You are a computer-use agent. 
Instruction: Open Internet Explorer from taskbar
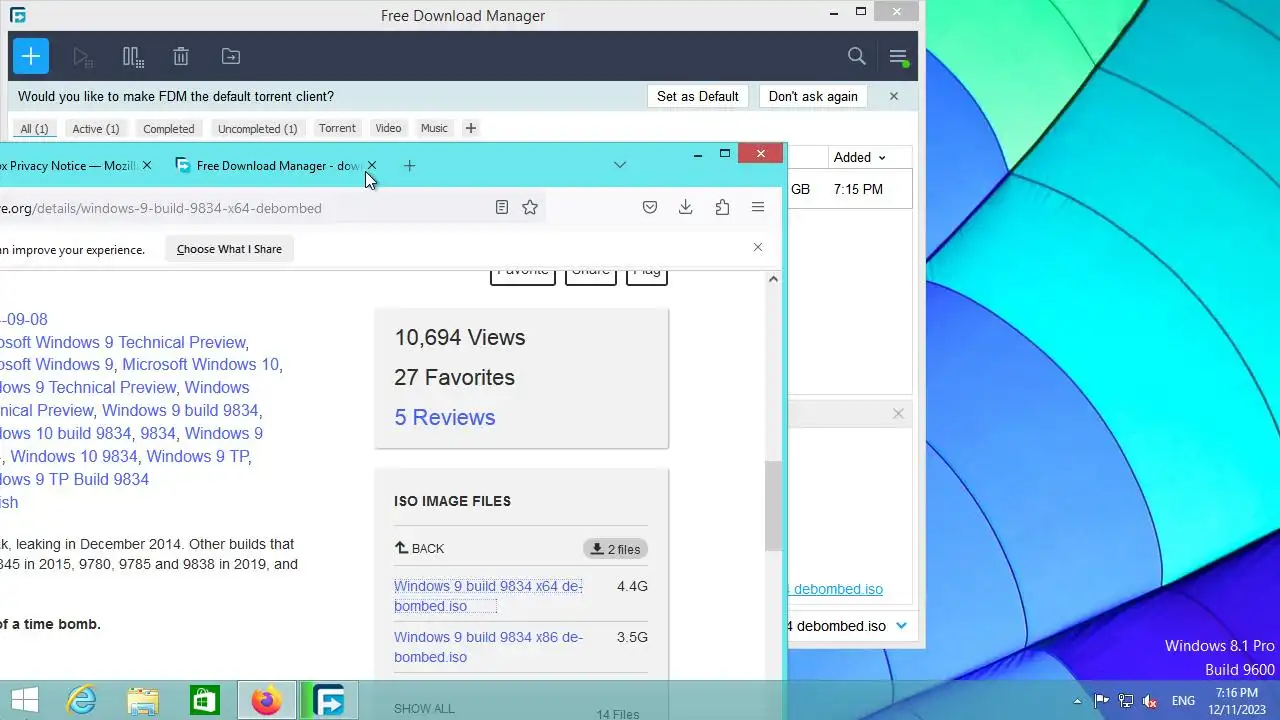point(81,701)
